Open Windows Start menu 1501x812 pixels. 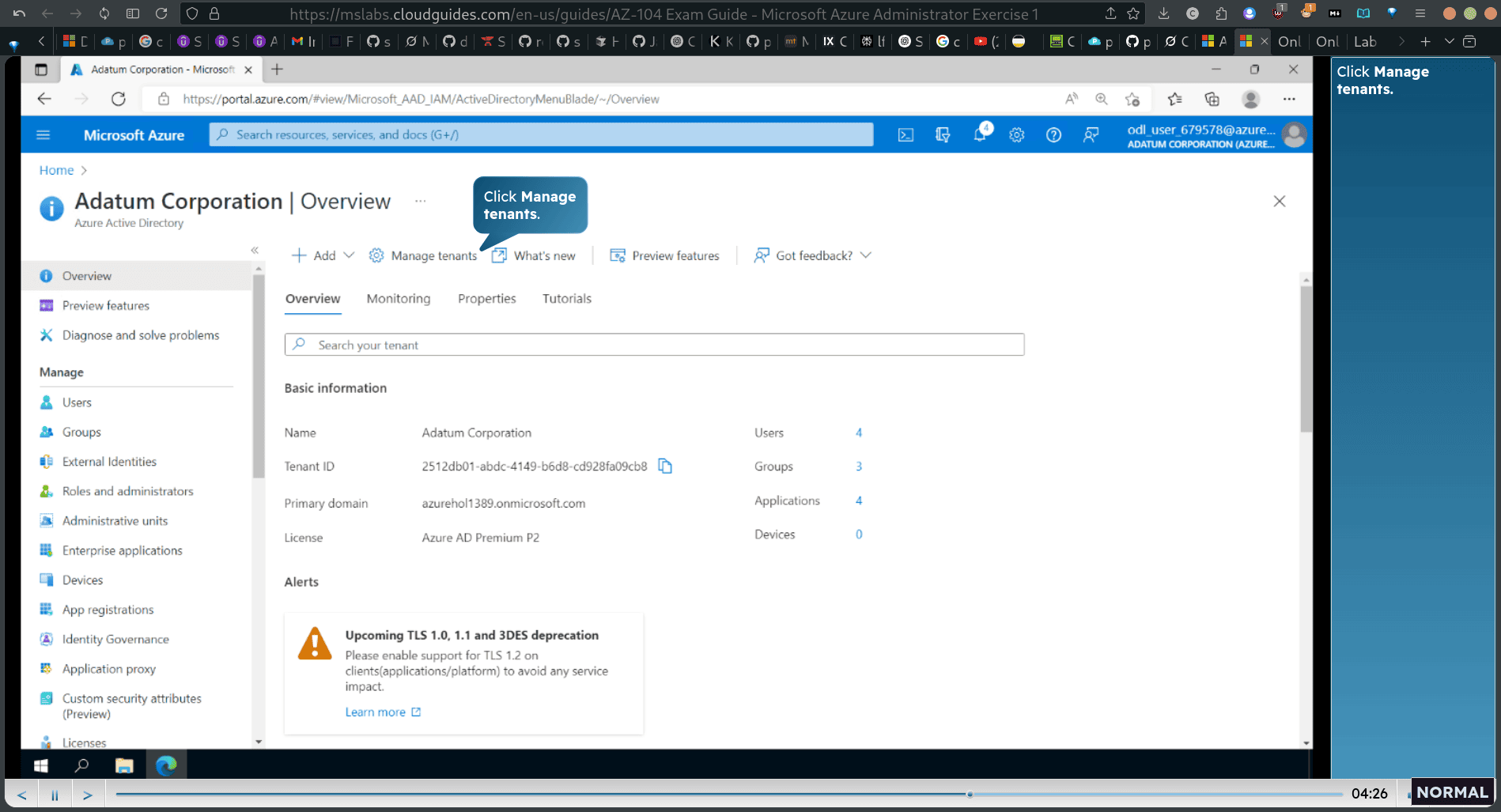41,765
